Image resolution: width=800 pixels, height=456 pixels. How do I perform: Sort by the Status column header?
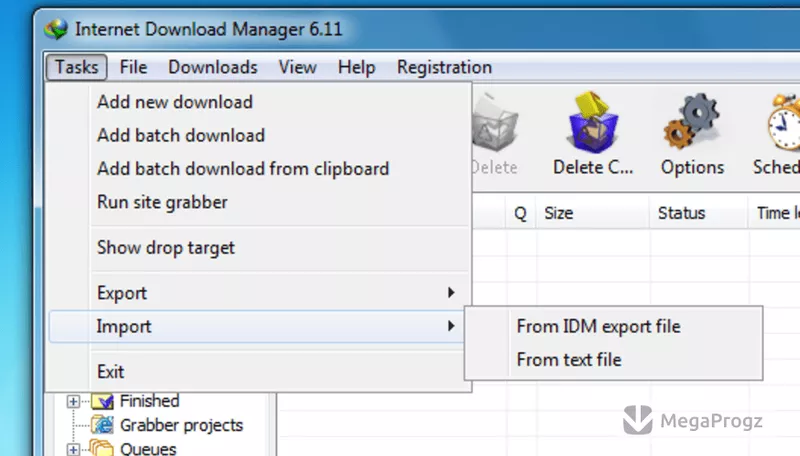tap(699, 213)
